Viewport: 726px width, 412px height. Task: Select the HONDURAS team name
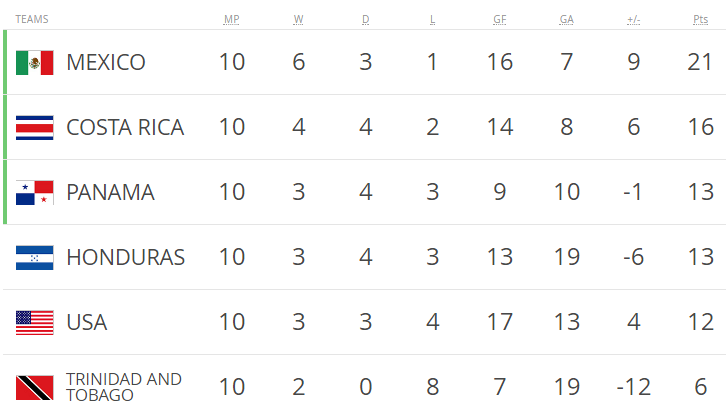click(125, 258)
